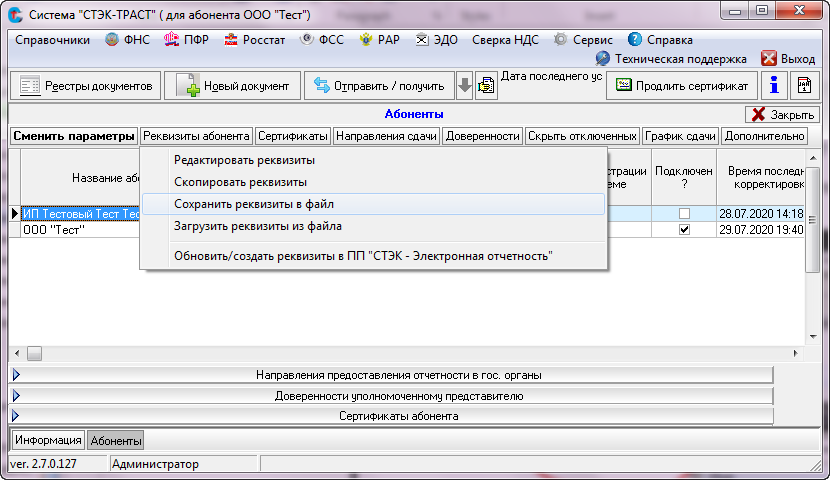Click the down arrow next to Отправить / получить
This screenshot has width=830, height=480.
pyautogui.click(x=464, y=86)
